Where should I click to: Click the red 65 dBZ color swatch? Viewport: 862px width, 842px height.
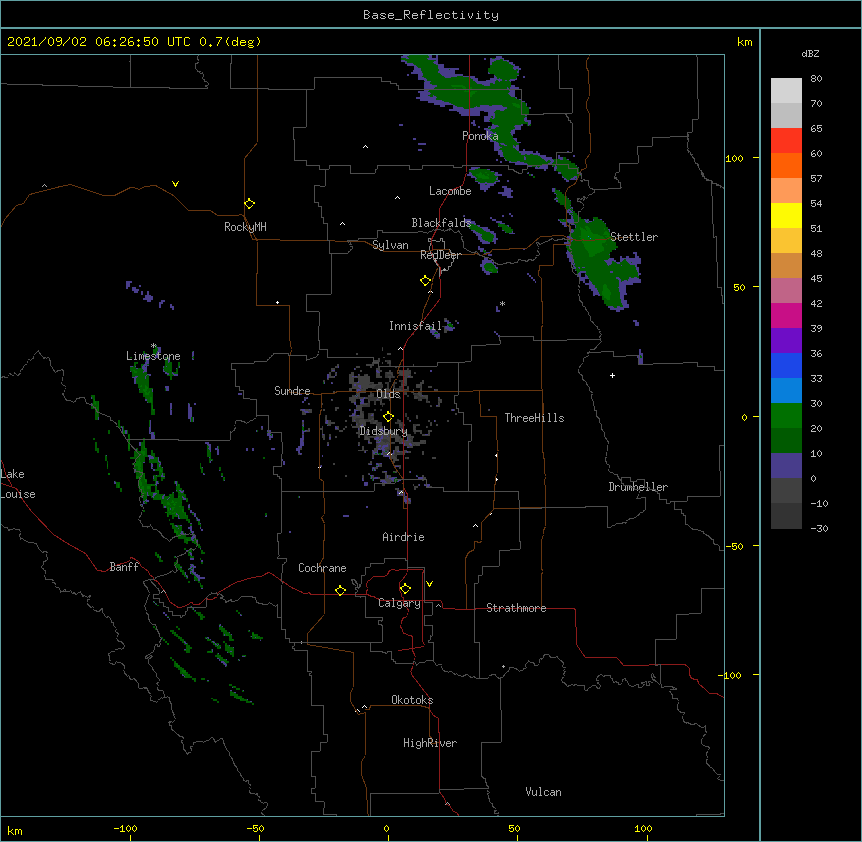click(786, 140)
